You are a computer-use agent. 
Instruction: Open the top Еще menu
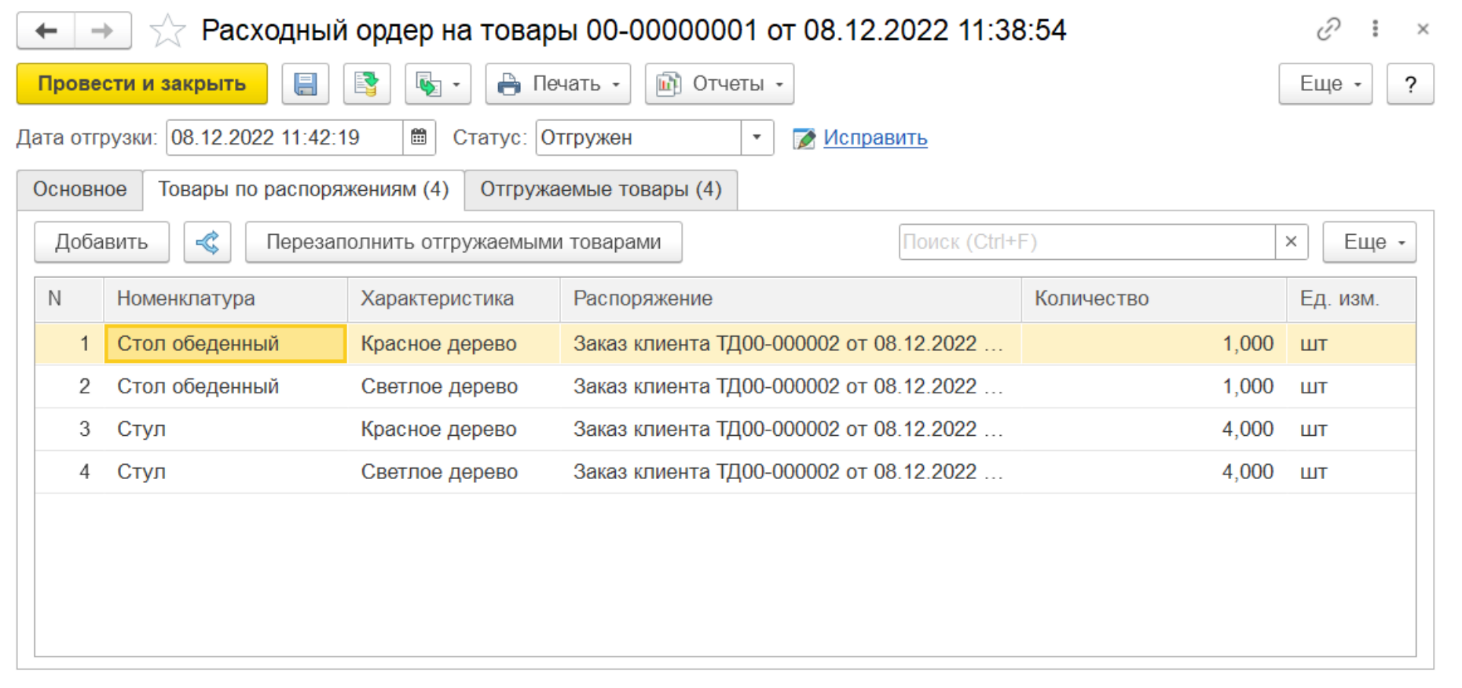(x=1325, y=85)
